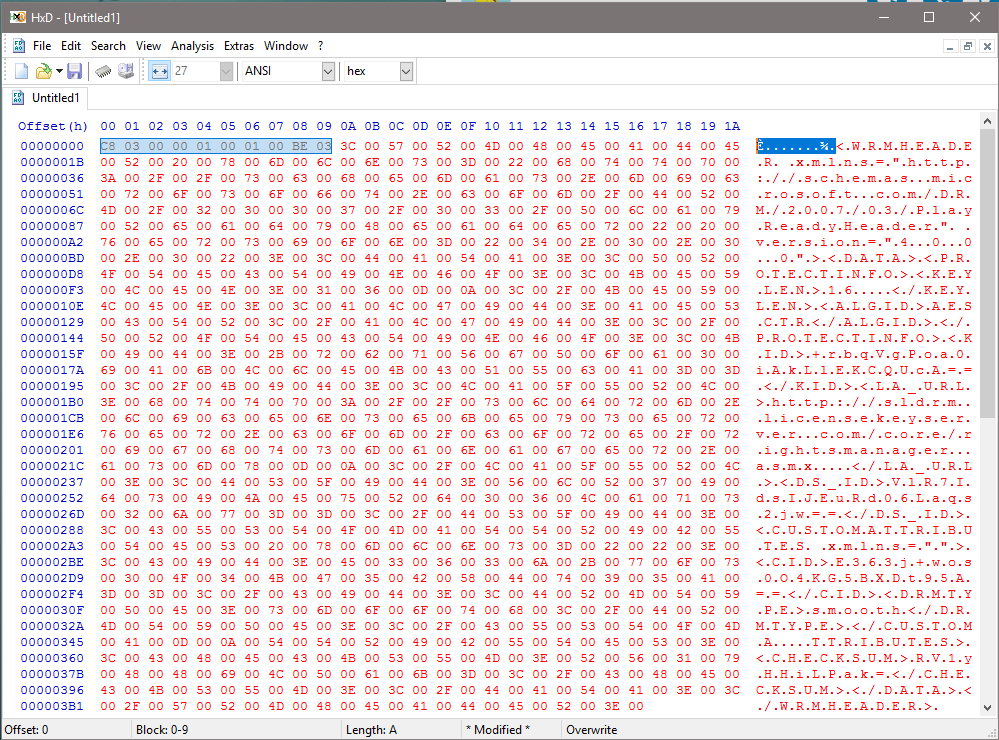Open the Analysis menu
This screenshot has height=740, width=999.
[x=192, y=45]
